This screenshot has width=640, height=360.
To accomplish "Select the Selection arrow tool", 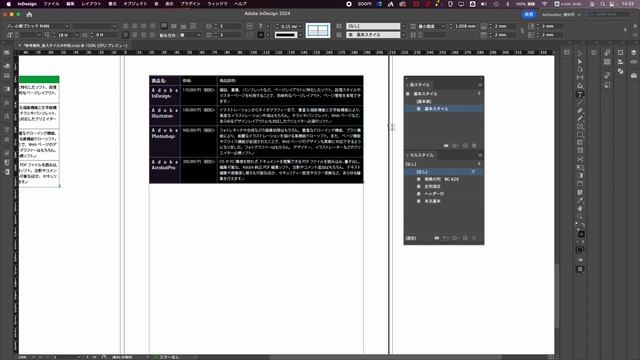I will click(580, 53).
